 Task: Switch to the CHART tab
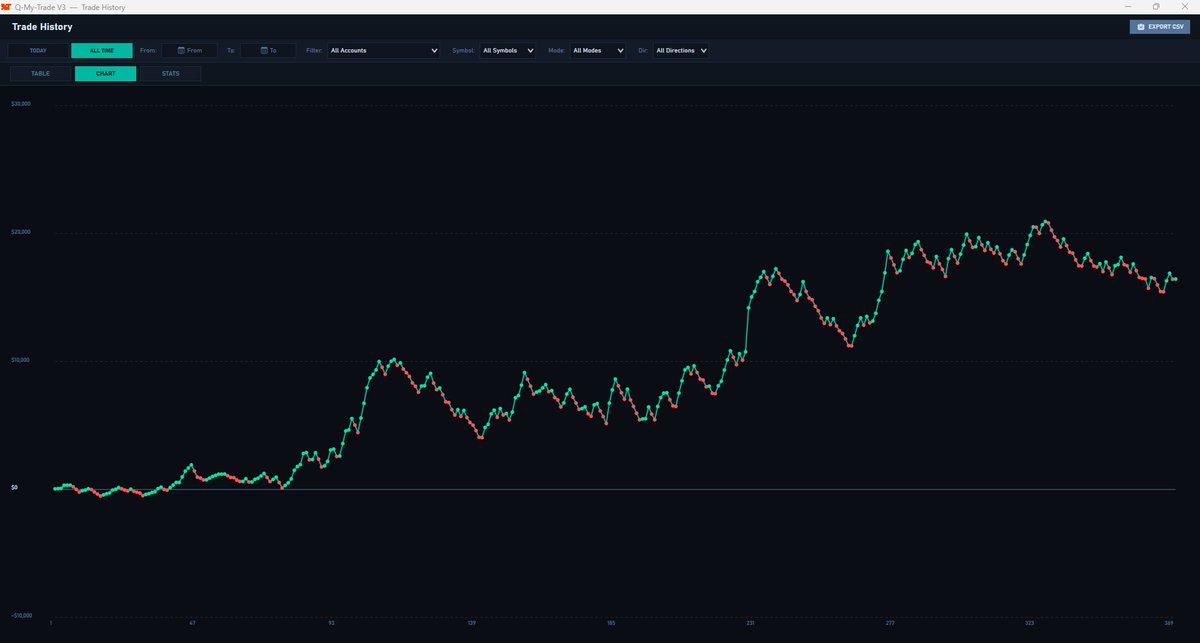(105, 74)
